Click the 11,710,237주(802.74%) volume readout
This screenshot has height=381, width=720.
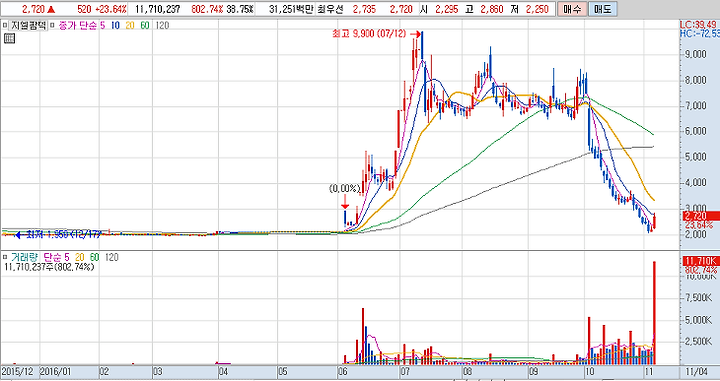tap(49, 267)
